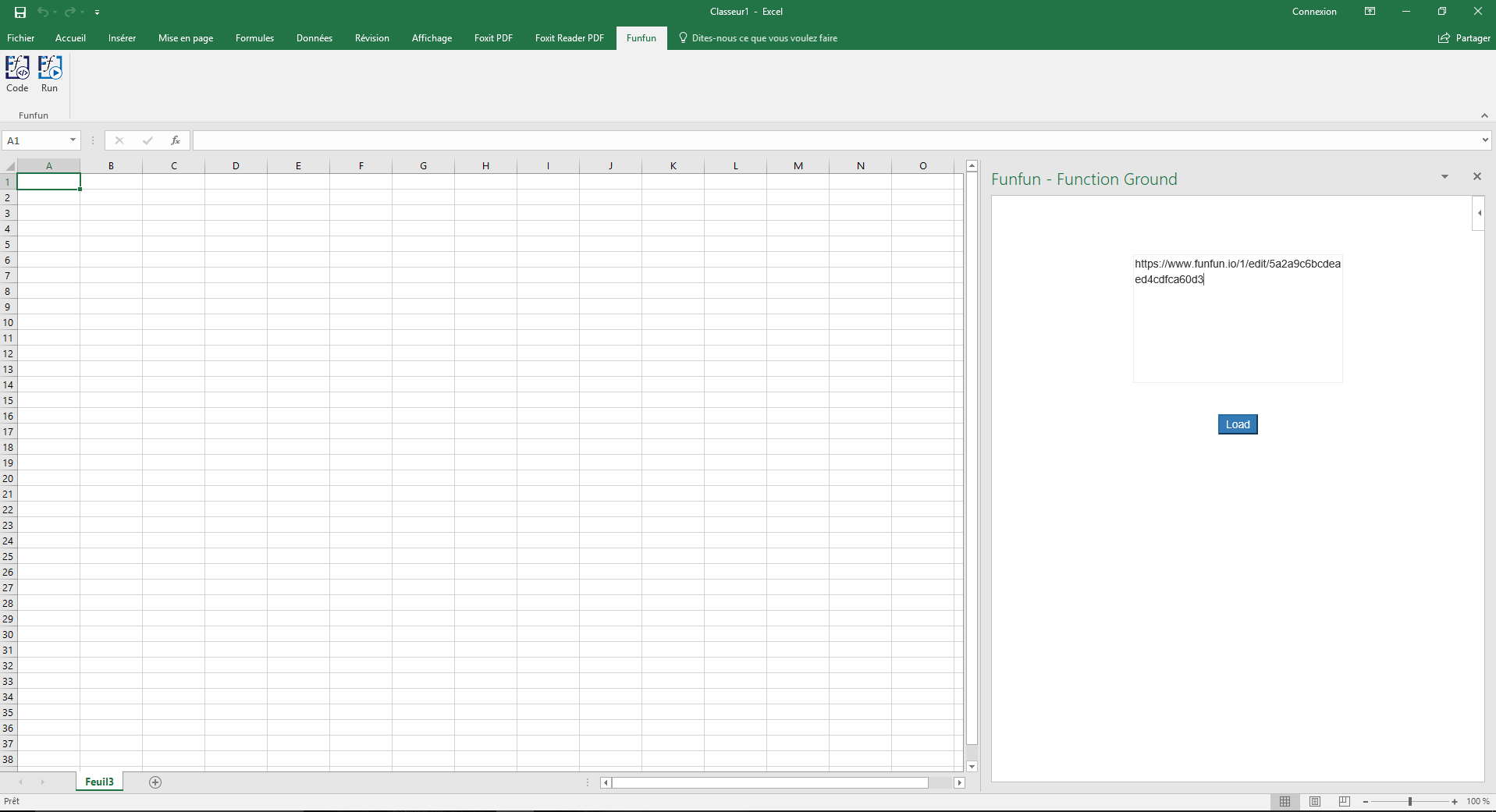Screen dimensions: 1496x812
Task: Click the horizontal scrollbar thumb
Action: click(x=770, y=782)
